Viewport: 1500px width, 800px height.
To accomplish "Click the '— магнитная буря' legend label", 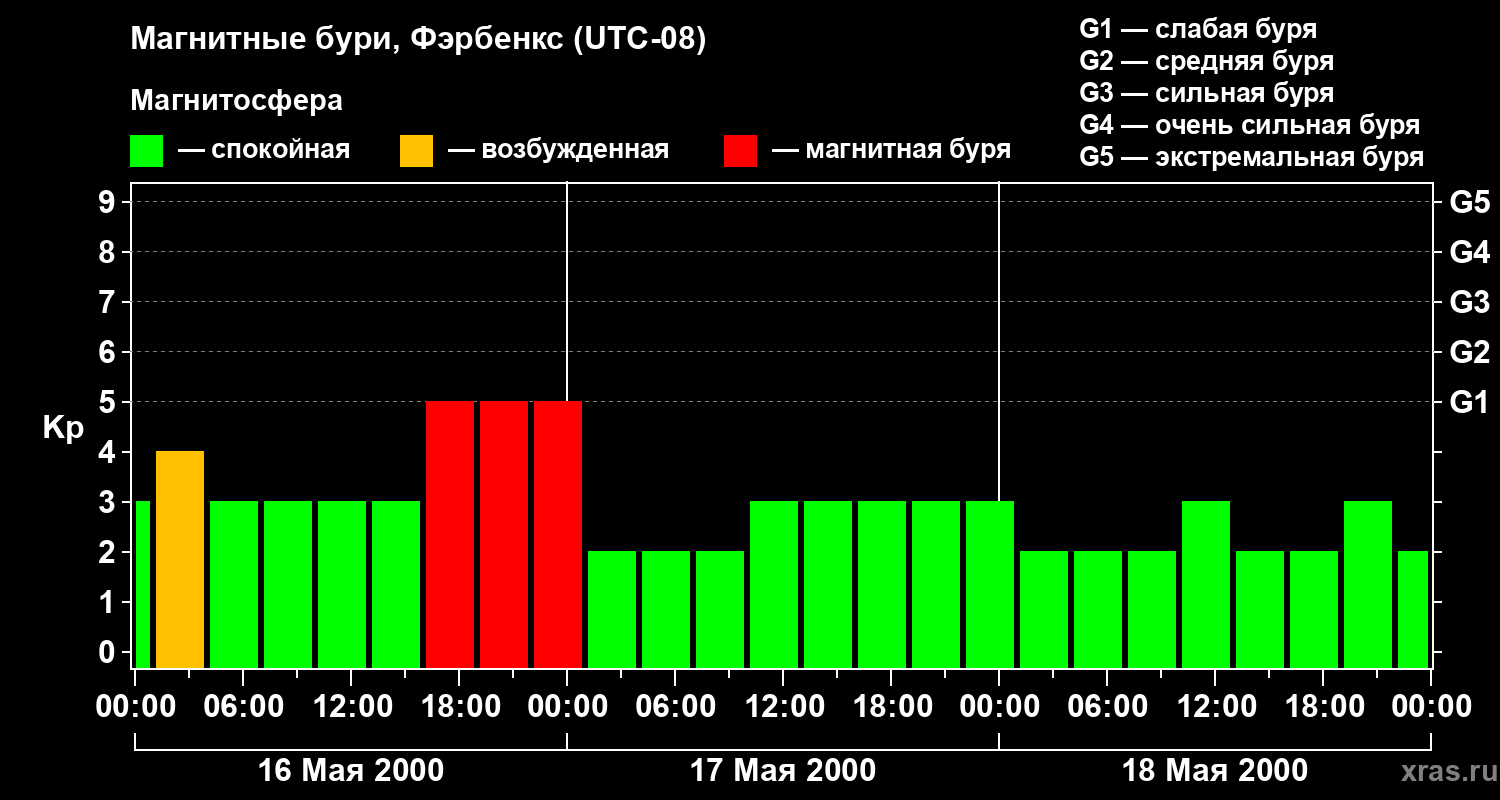I will (x=892, y=150).
